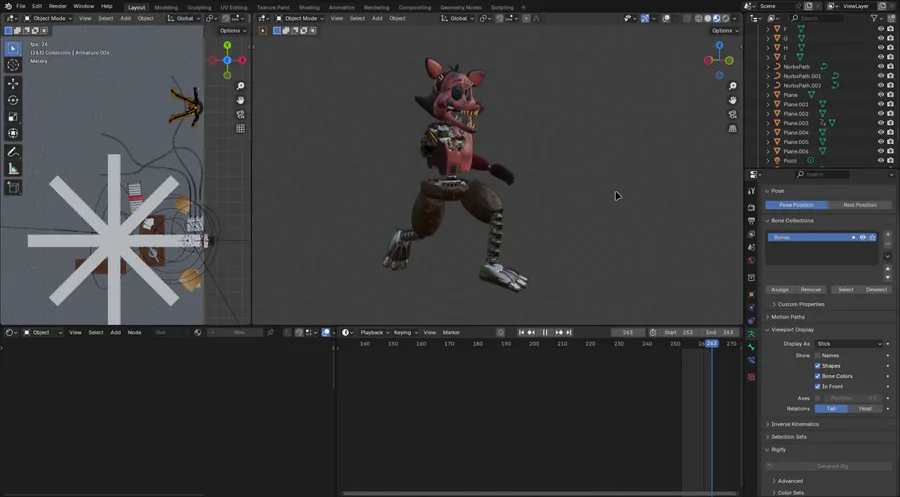Open Display As Stick dropdown
Image resolution: width=900 pixels, height=497 pixels.
pos(848,344)
